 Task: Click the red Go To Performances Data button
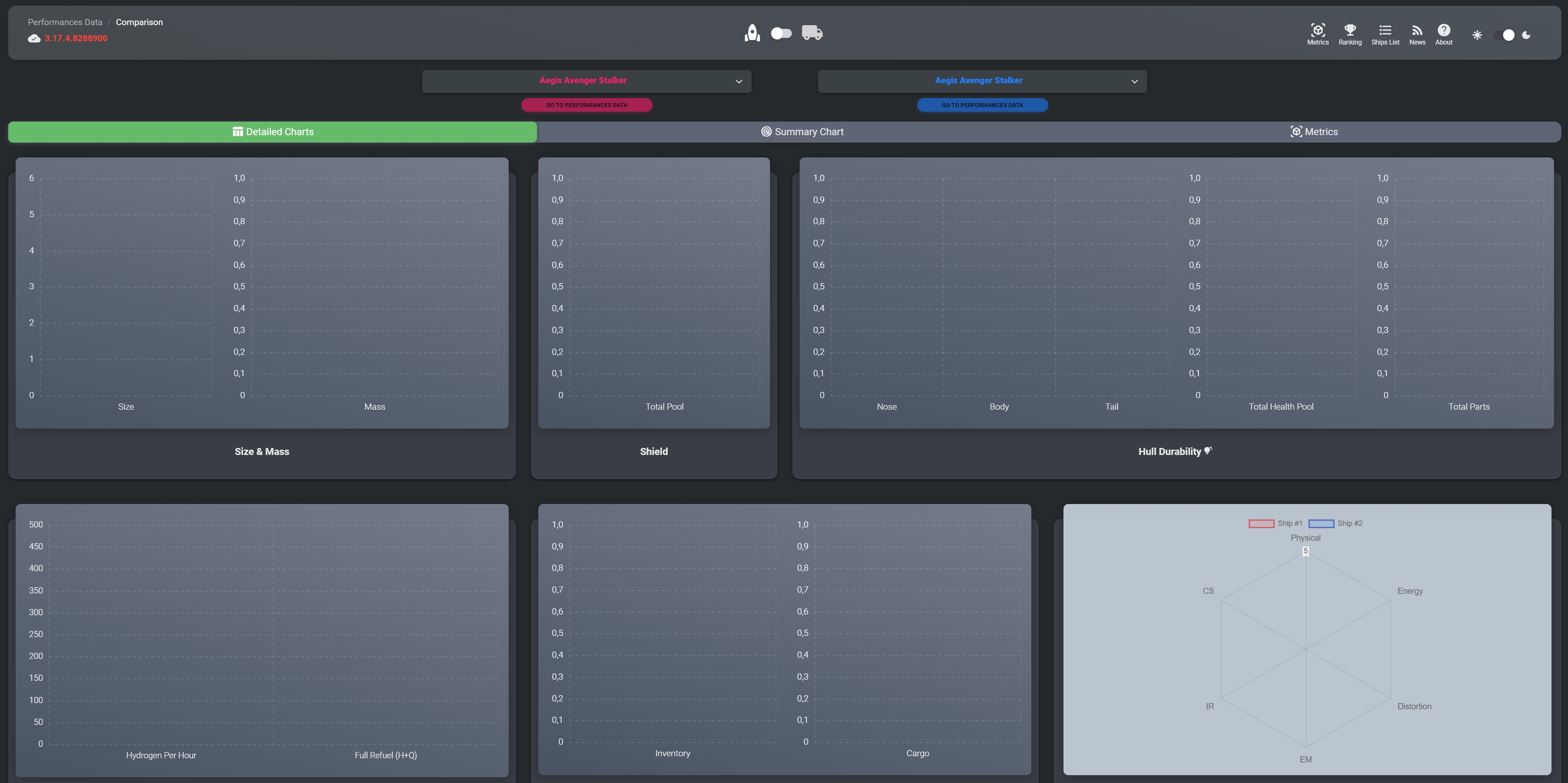pyautogui.click(x=586, y=105)
